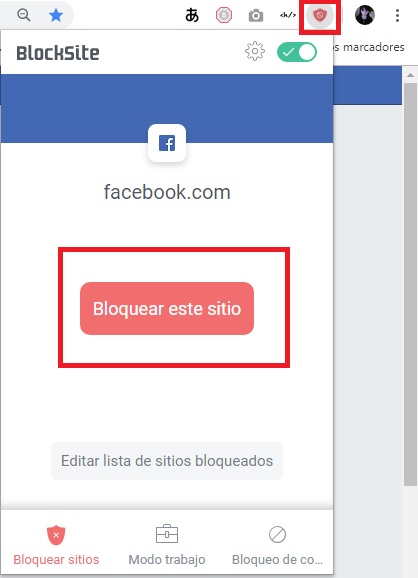Image resolution: width=418 pixels, height=578 pixels.
Task: Click the BlockSite logo text
Action: [58, 53]
